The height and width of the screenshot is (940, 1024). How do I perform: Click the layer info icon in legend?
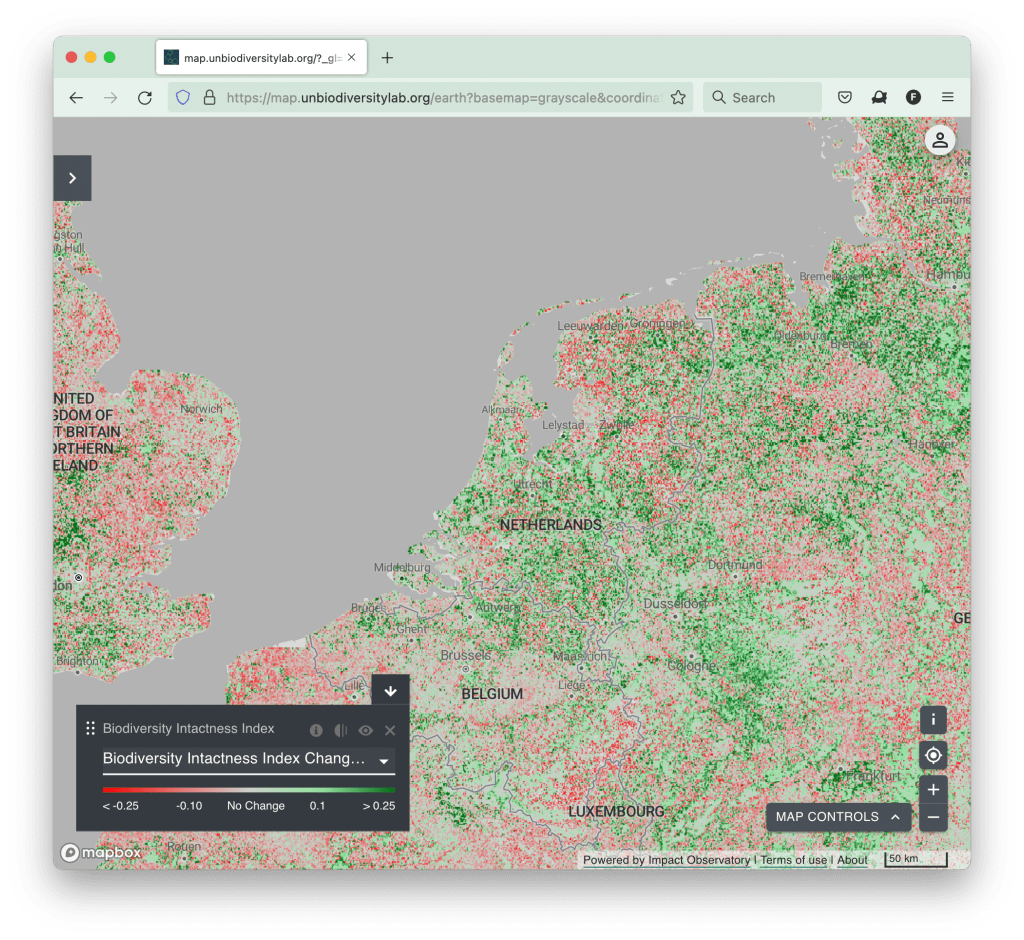click(x=316, y=731)
